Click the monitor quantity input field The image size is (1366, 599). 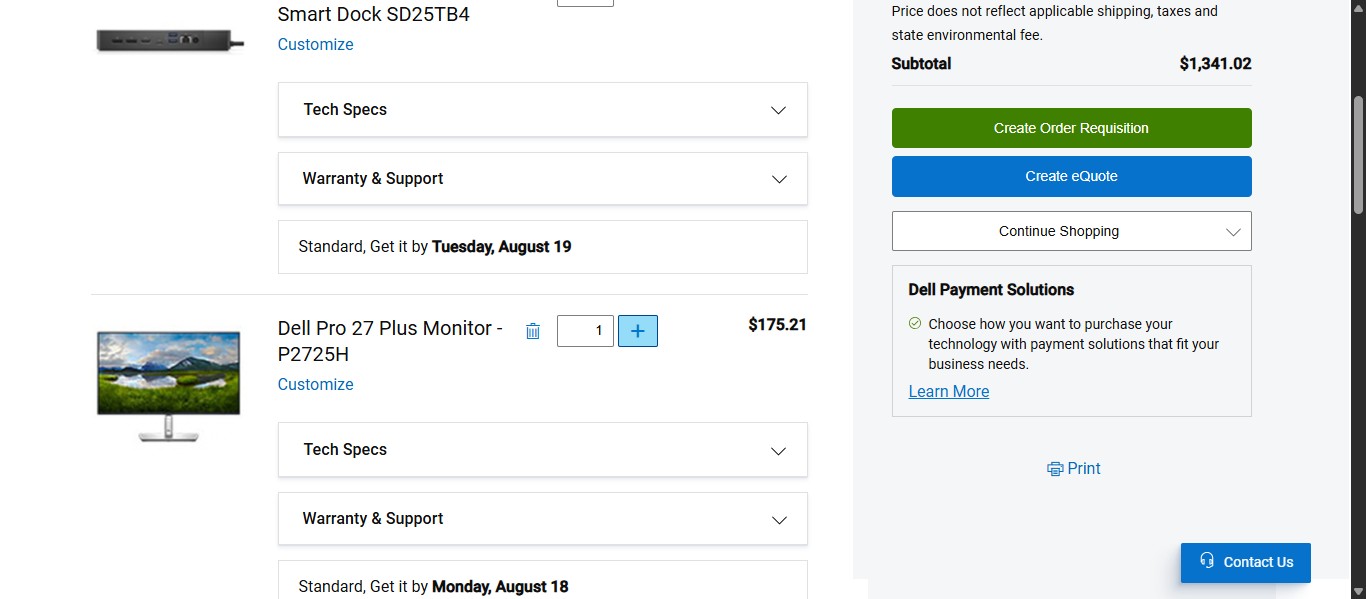(x=585, y=330)
